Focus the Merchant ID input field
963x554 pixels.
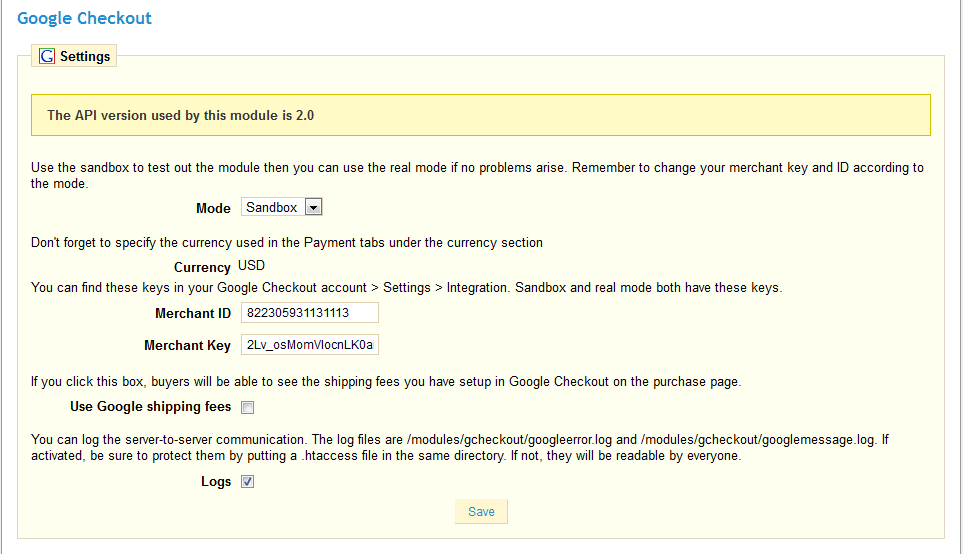tap(309, 313)
